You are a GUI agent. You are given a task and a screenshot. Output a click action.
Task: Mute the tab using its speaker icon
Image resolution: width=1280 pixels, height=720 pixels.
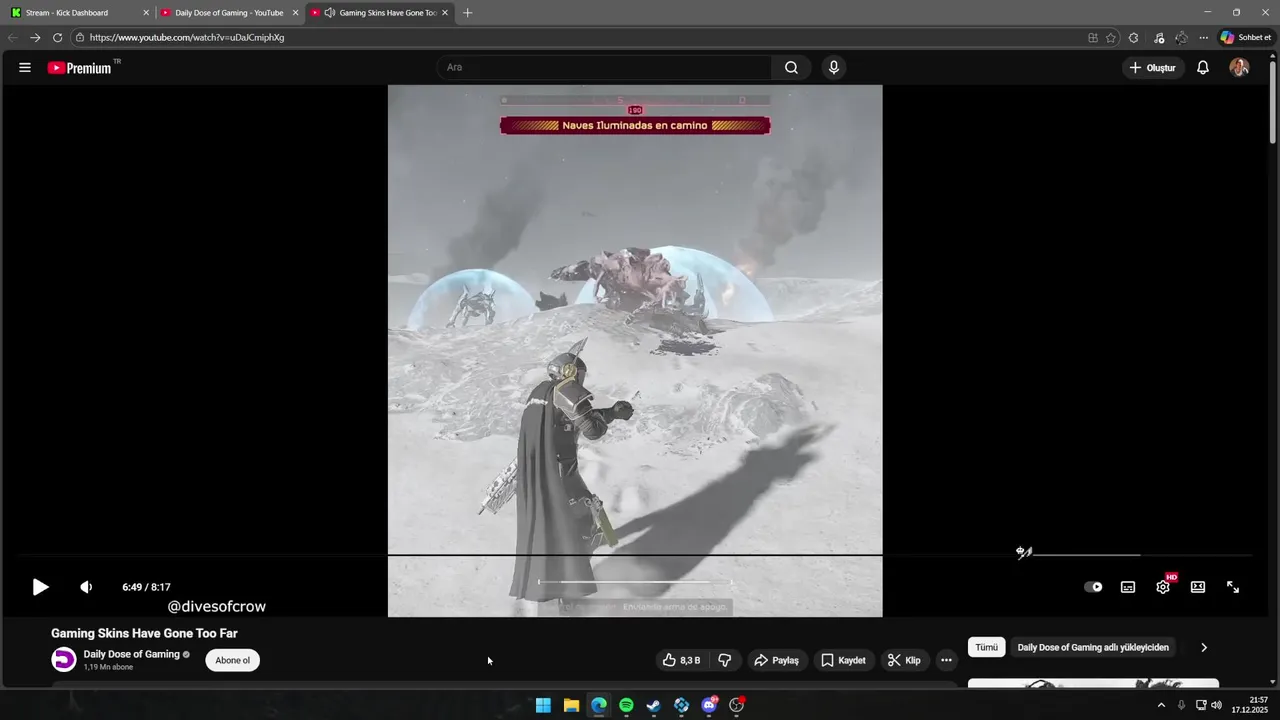click(330, 13)
